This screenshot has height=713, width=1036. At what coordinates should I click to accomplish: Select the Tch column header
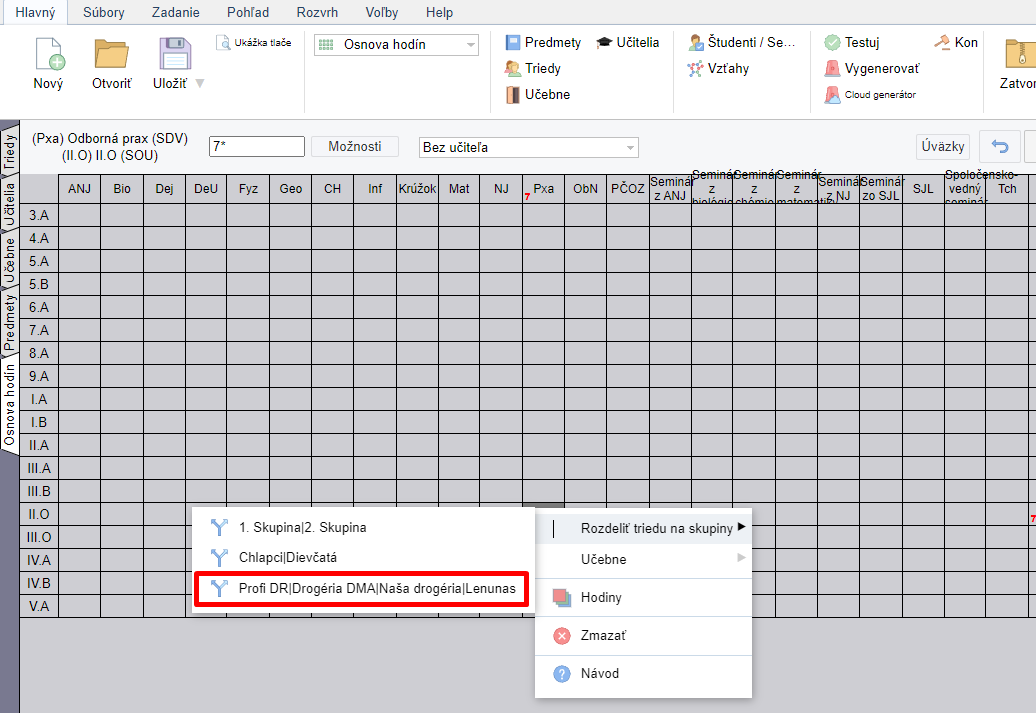point(1007,189)
